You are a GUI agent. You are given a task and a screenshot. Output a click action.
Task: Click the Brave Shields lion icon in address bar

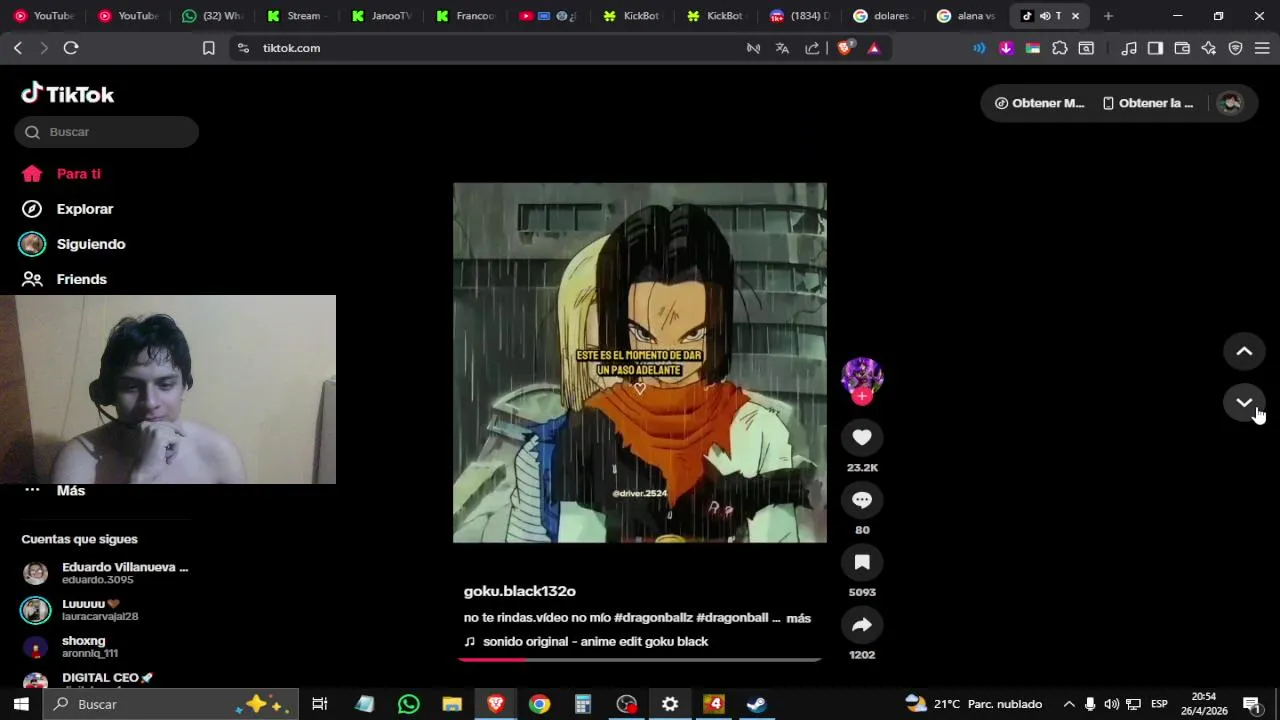pyautogui.click(x=845, y=48)
